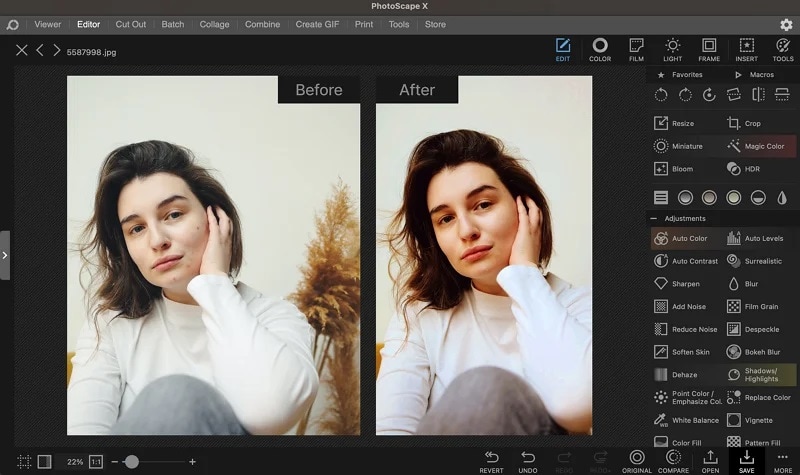This screenshot has width=800, height=475.
Task: Click the Resize tool
Action: [674, 123]
